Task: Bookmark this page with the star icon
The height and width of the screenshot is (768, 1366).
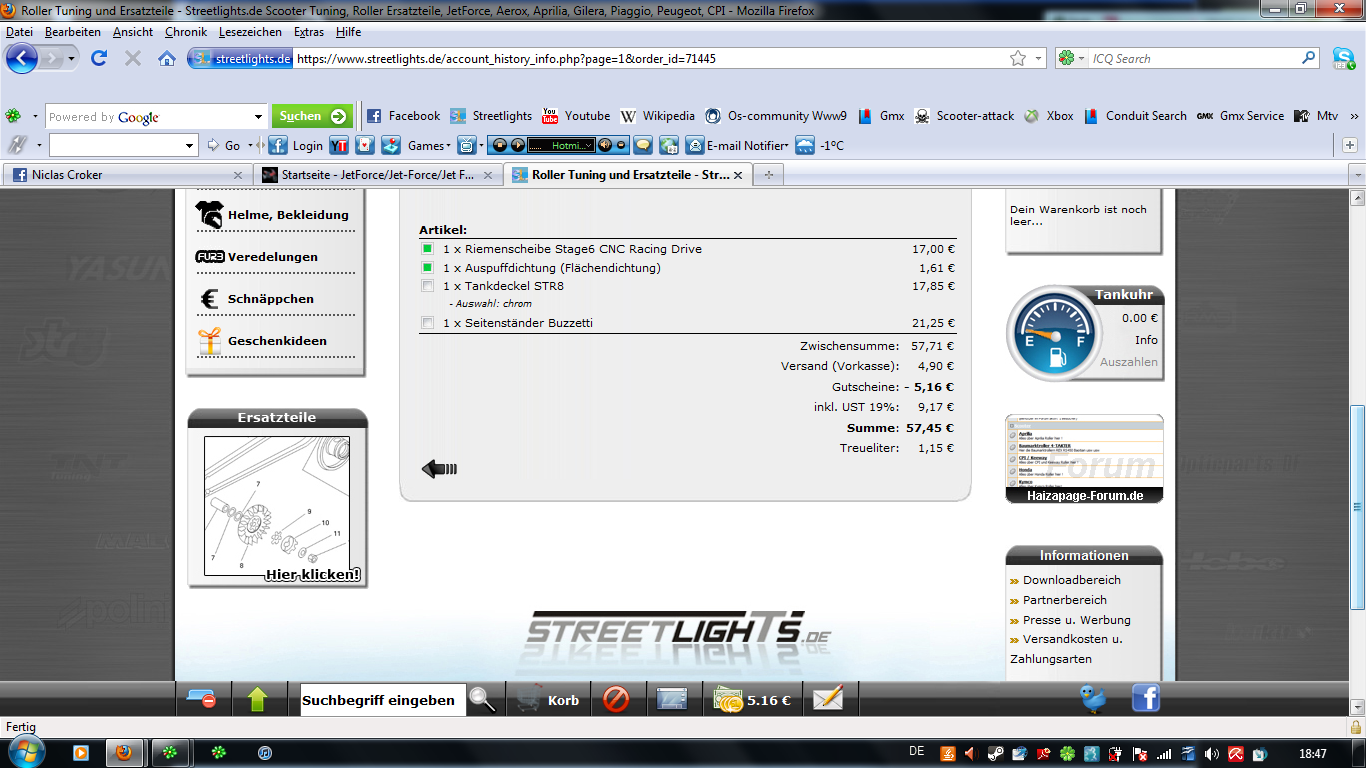Action: pyautogui.click(x=1018, y=58)
